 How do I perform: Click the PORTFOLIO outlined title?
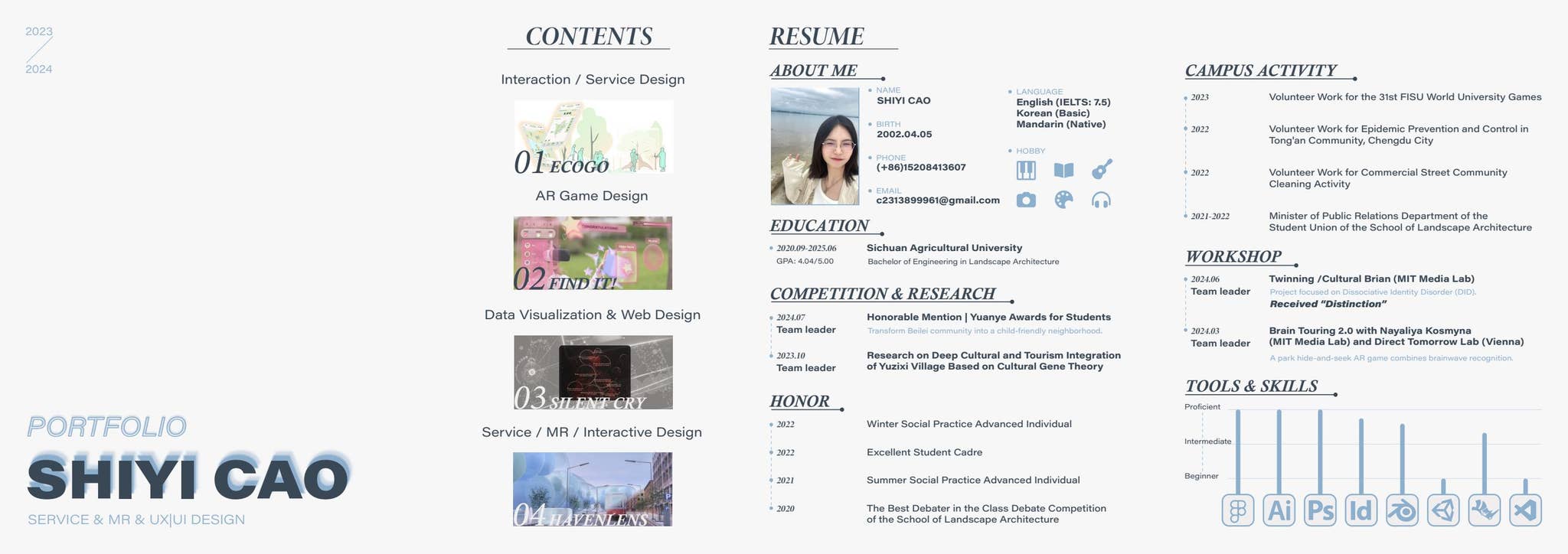click(x=107, y=426)
